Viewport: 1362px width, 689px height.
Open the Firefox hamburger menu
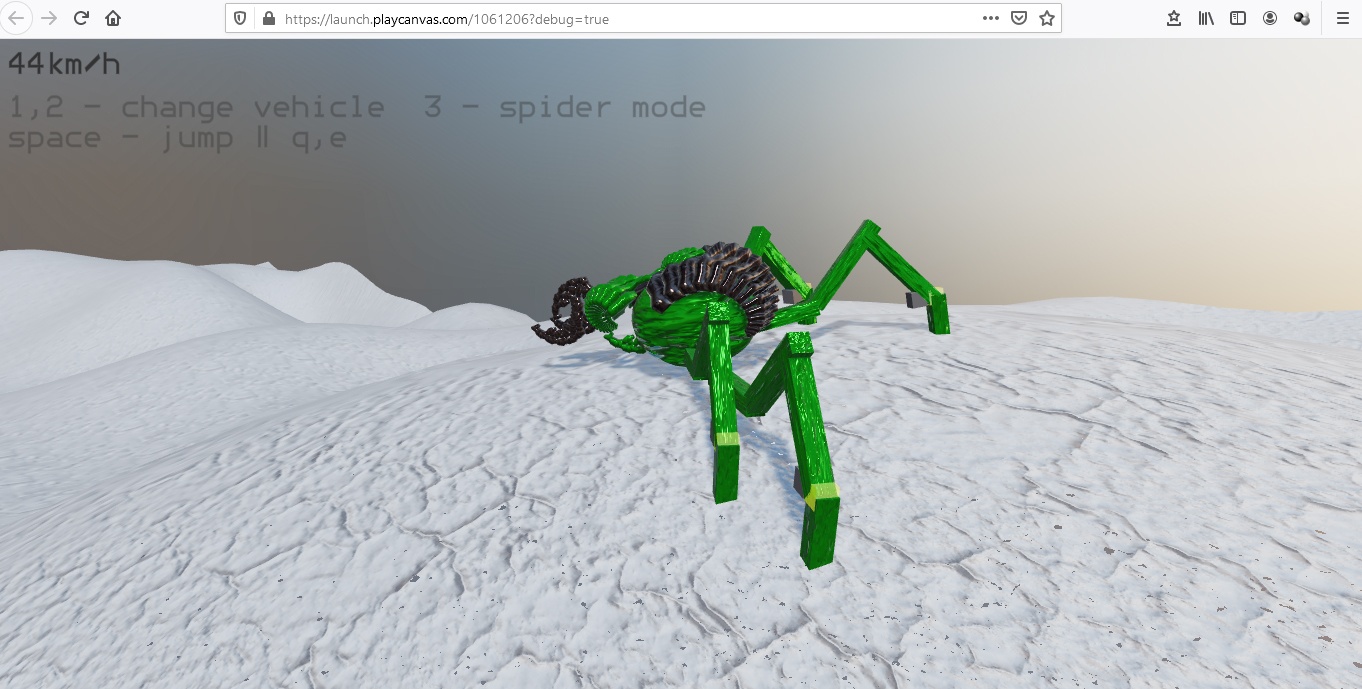pos(1342,18)
